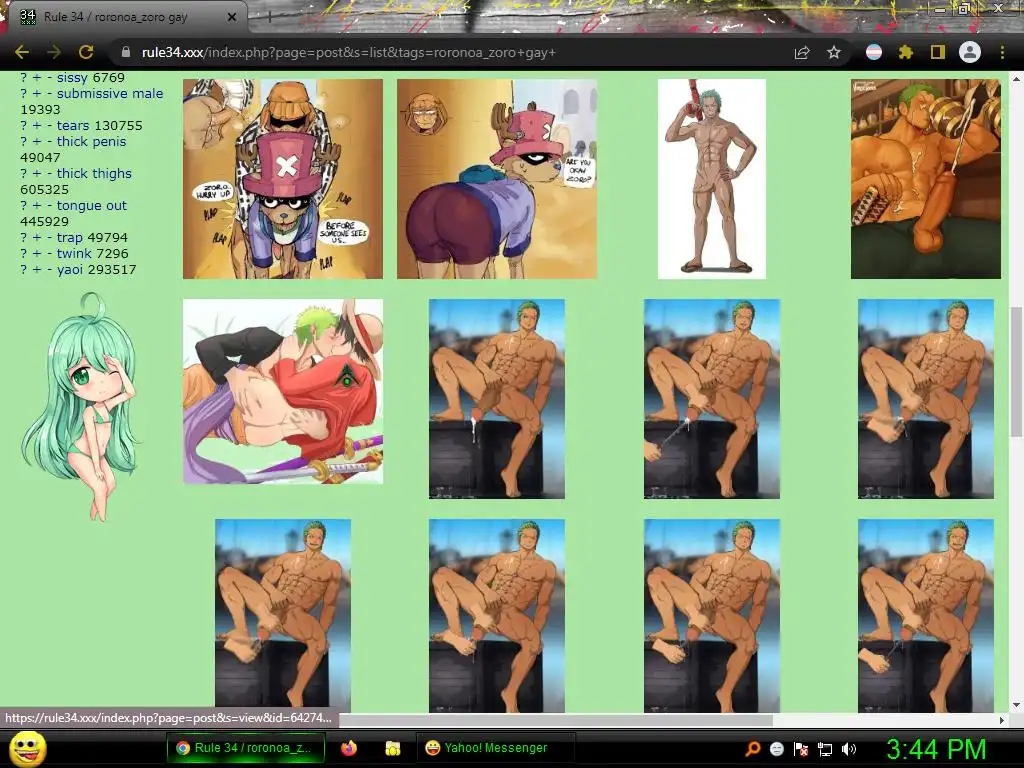Switch to Yahoo! Messenger taskbar button
The height and width of the screenshot is (768, 1024).
[x=495, y=748]
